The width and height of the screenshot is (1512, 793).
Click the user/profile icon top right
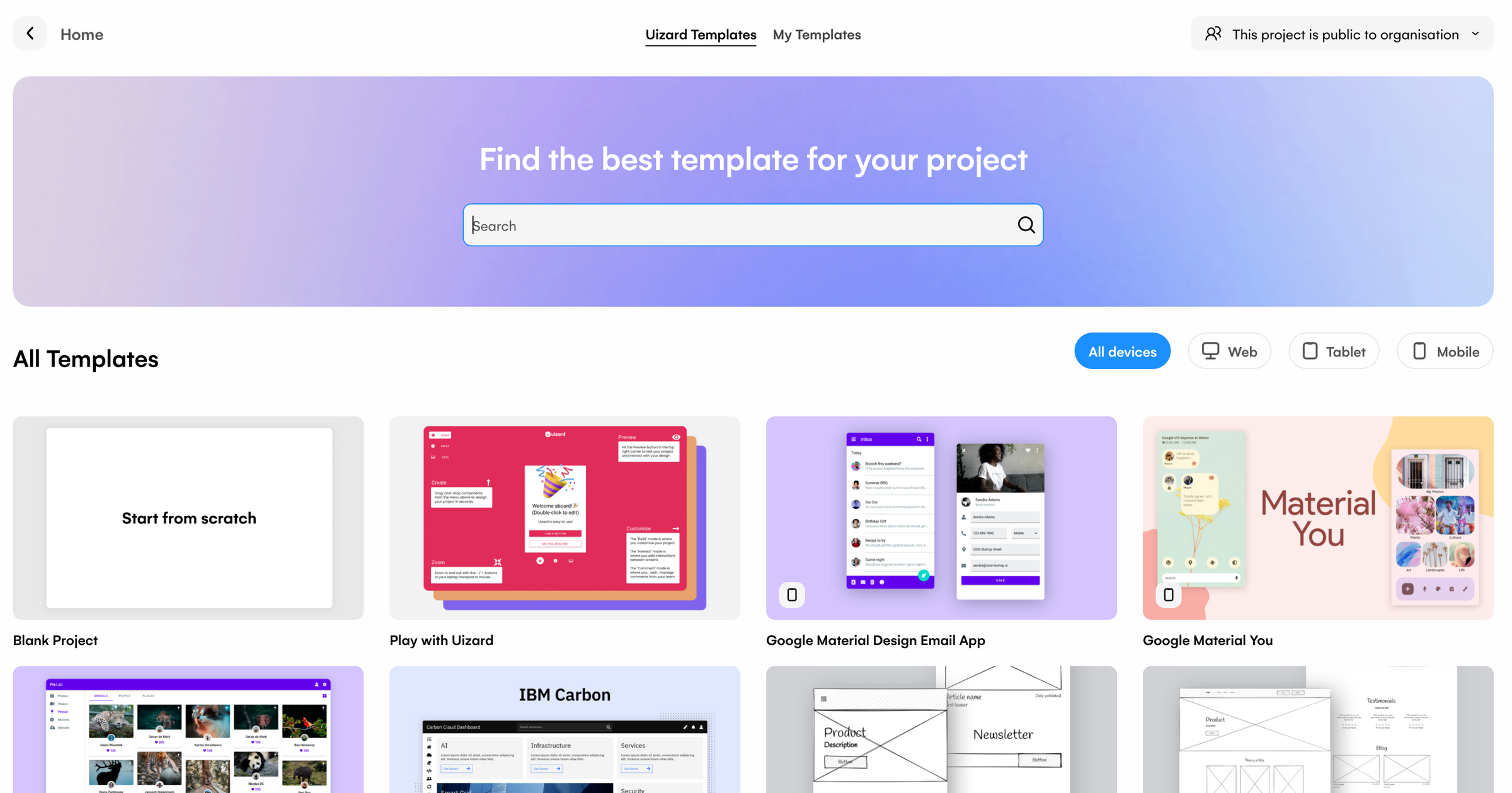(x=1213, y=33)
